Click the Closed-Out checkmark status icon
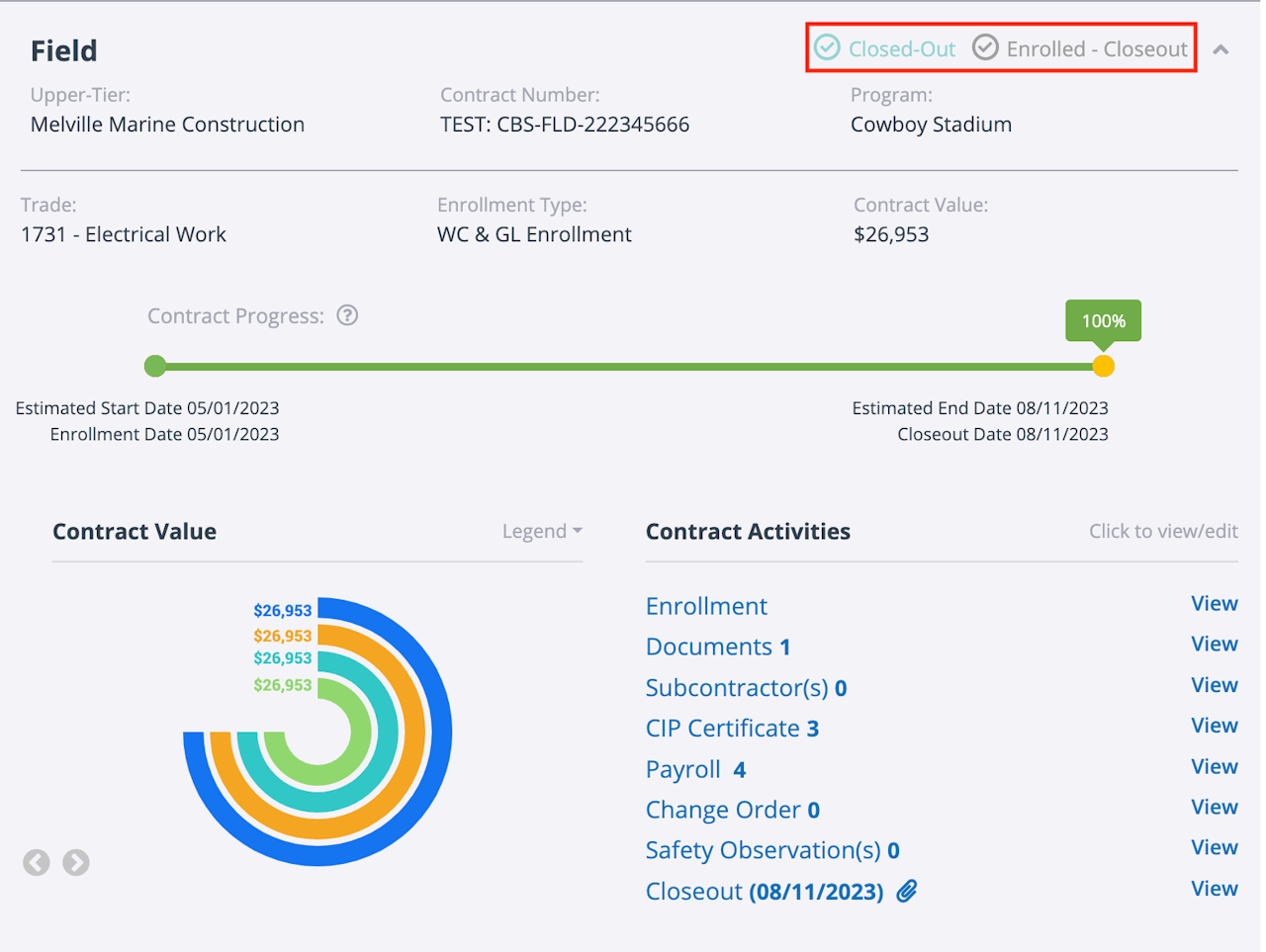The height and width of the screenshot is (952, 1266). tap(827, 47)
